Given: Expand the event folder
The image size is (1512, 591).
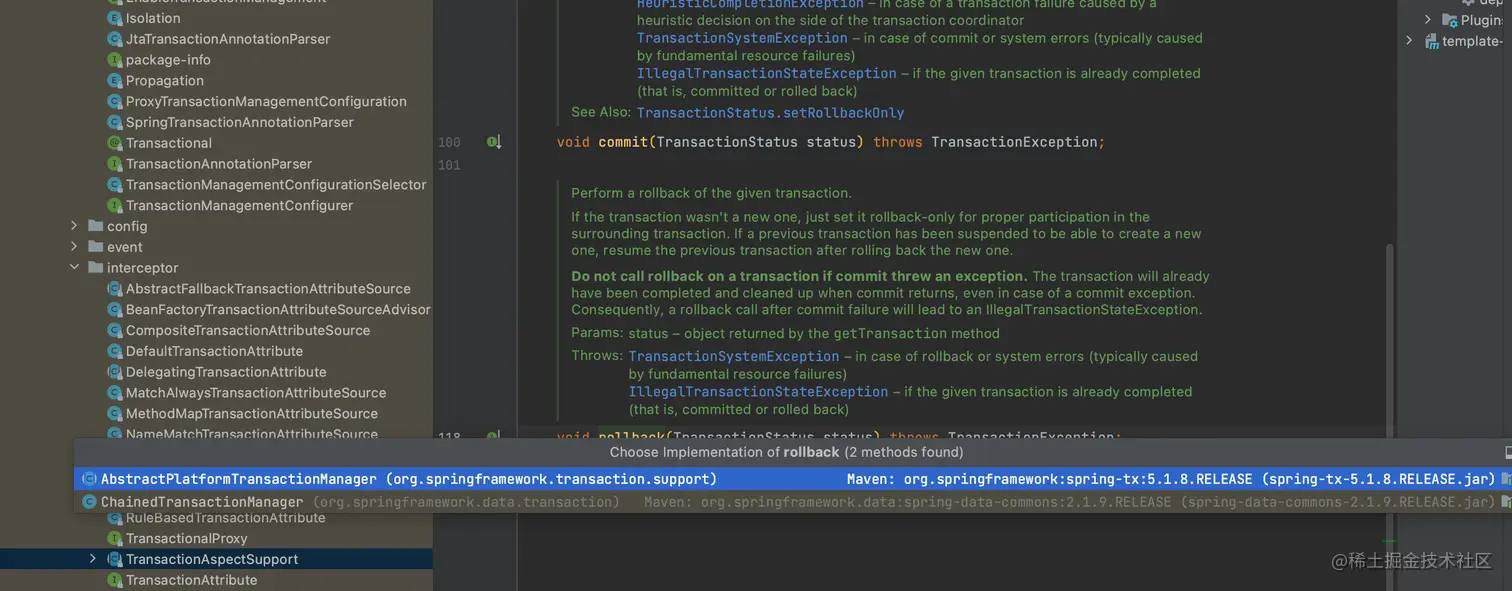Looking at the screenshot, I should tap(74, 247).
